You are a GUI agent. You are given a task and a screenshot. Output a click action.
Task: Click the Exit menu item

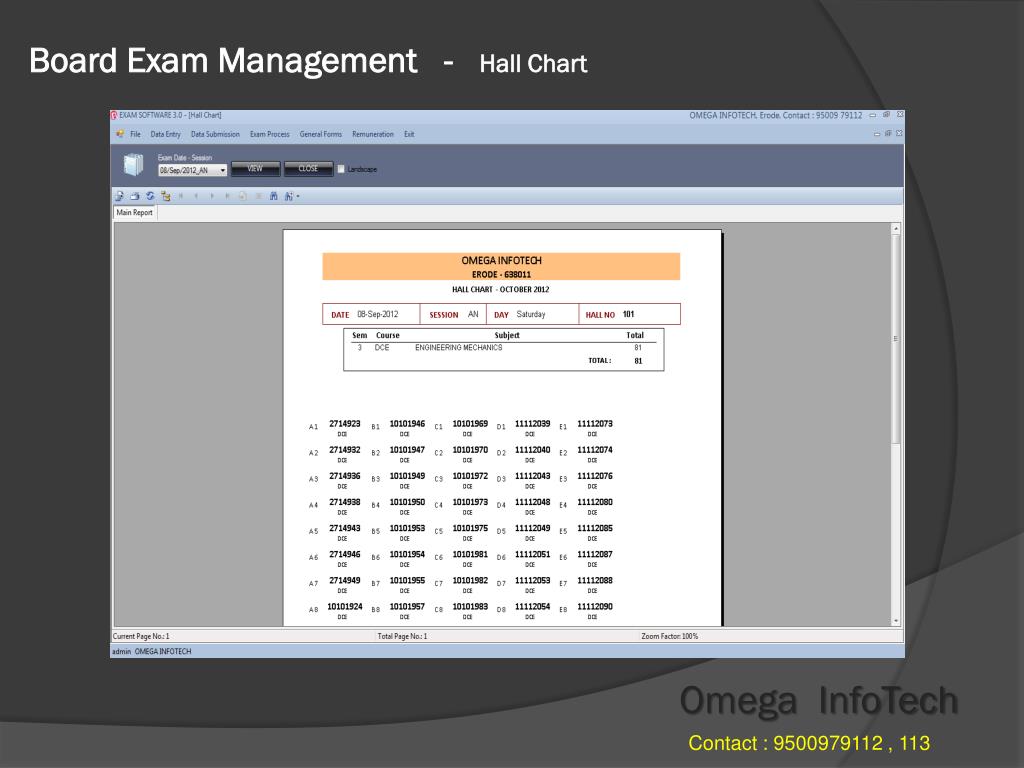tap(409, 135)
